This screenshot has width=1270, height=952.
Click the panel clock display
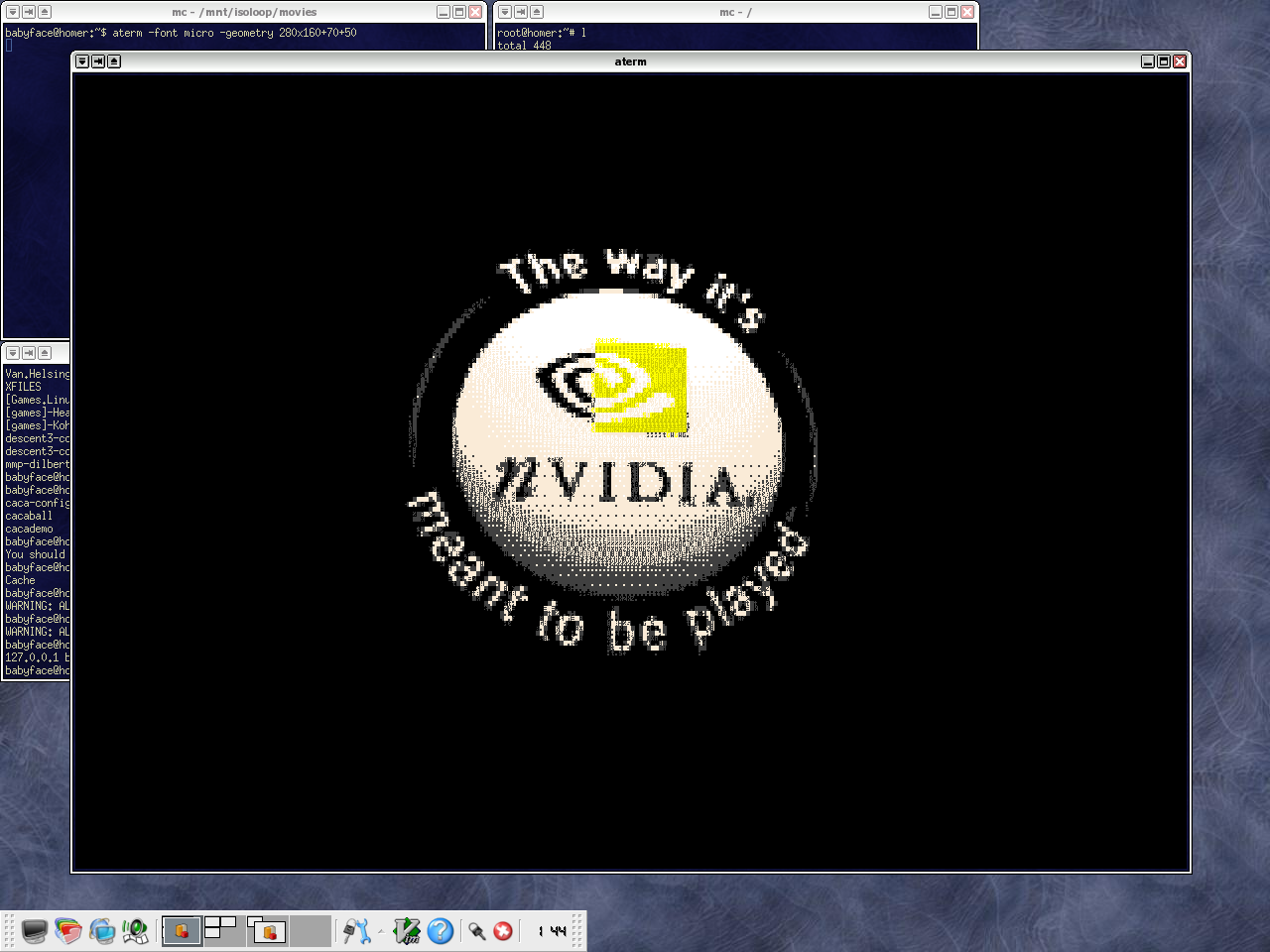point(552,931)
